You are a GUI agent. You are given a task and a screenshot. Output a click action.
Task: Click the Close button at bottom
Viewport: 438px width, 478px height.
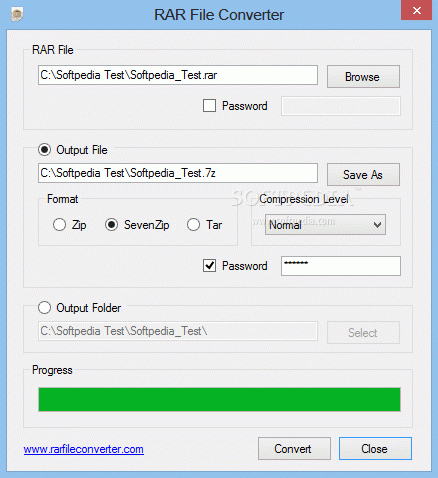[375, 449]
